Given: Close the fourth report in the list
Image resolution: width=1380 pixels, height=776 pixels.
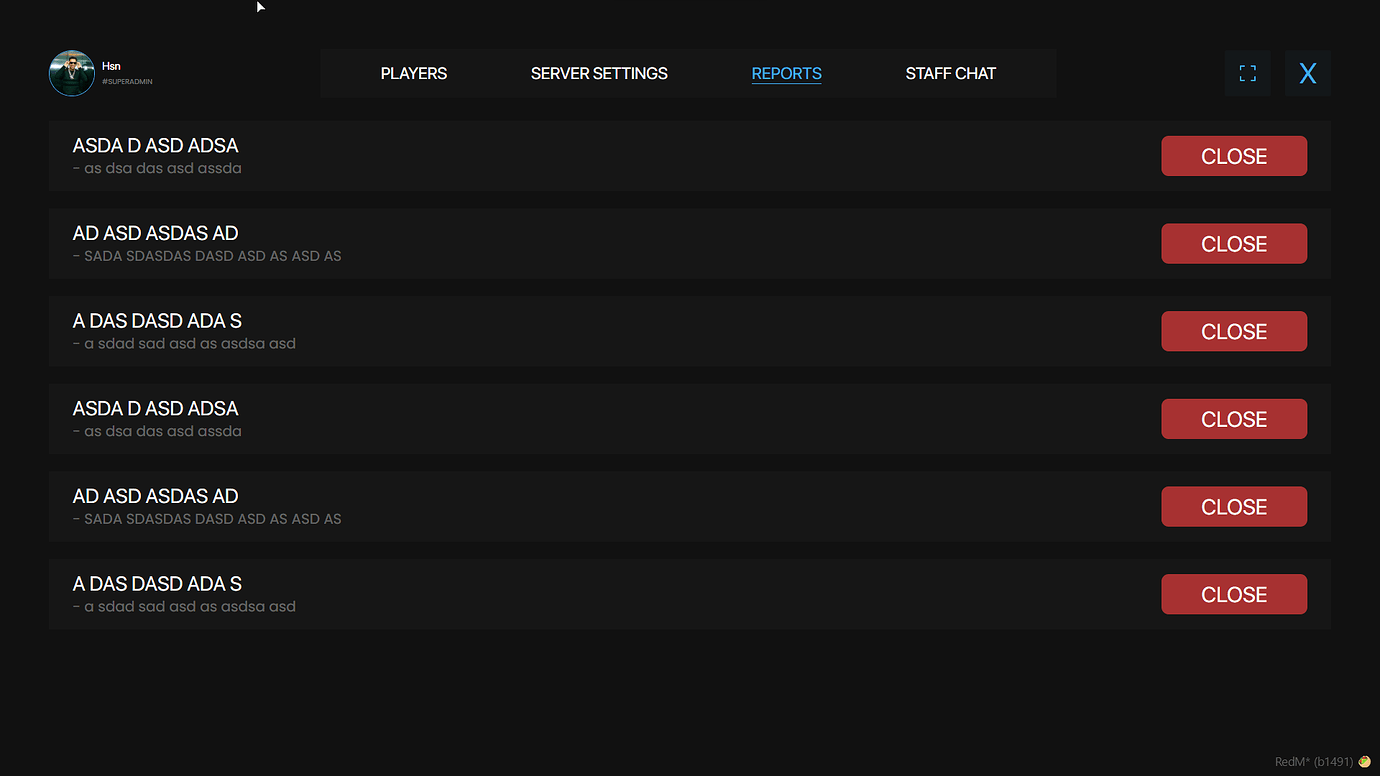Looking at the screenshot, I should coord(1234,418).
